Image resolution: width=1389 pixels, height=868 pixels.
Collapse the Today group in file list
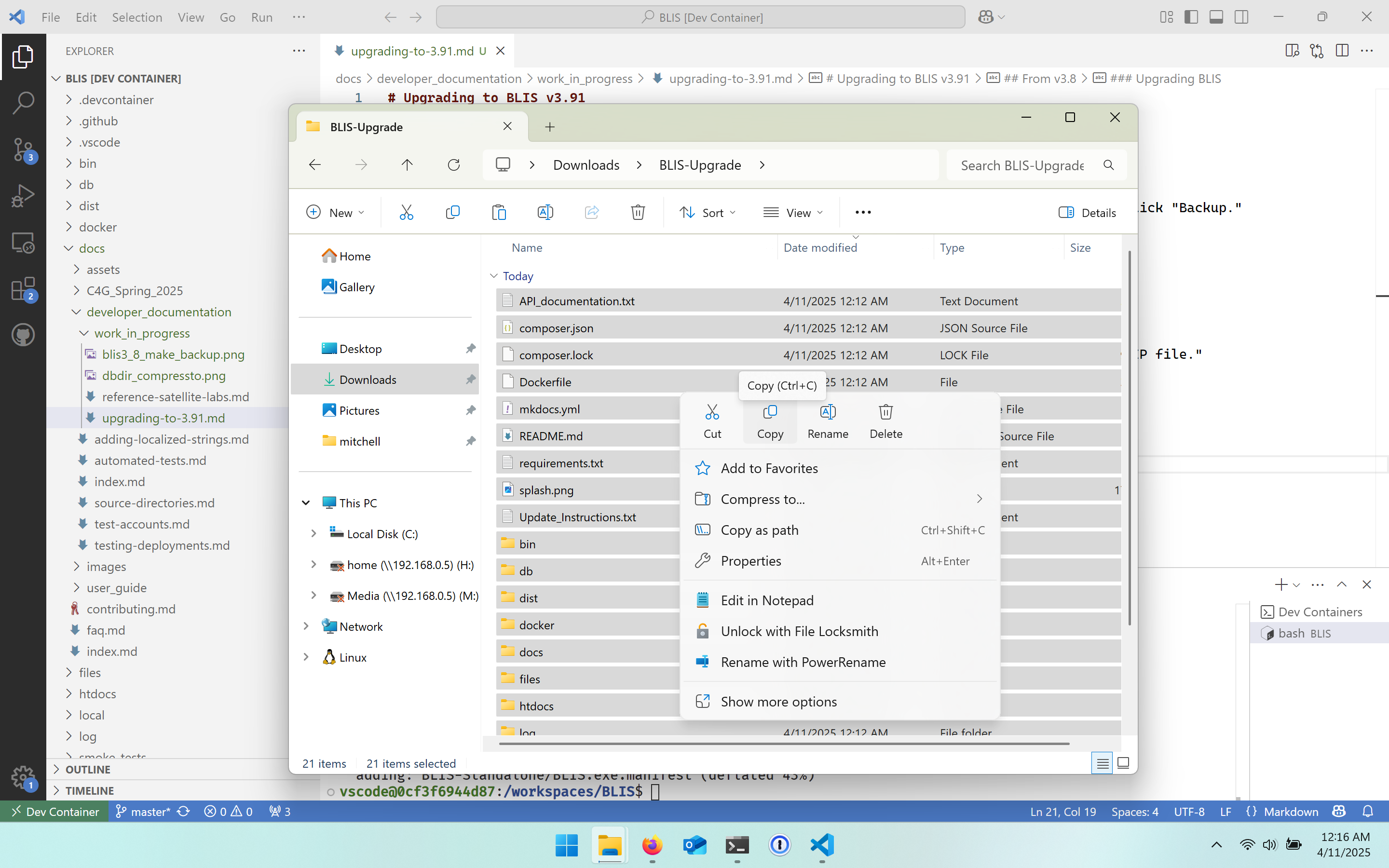pos(493,276)
